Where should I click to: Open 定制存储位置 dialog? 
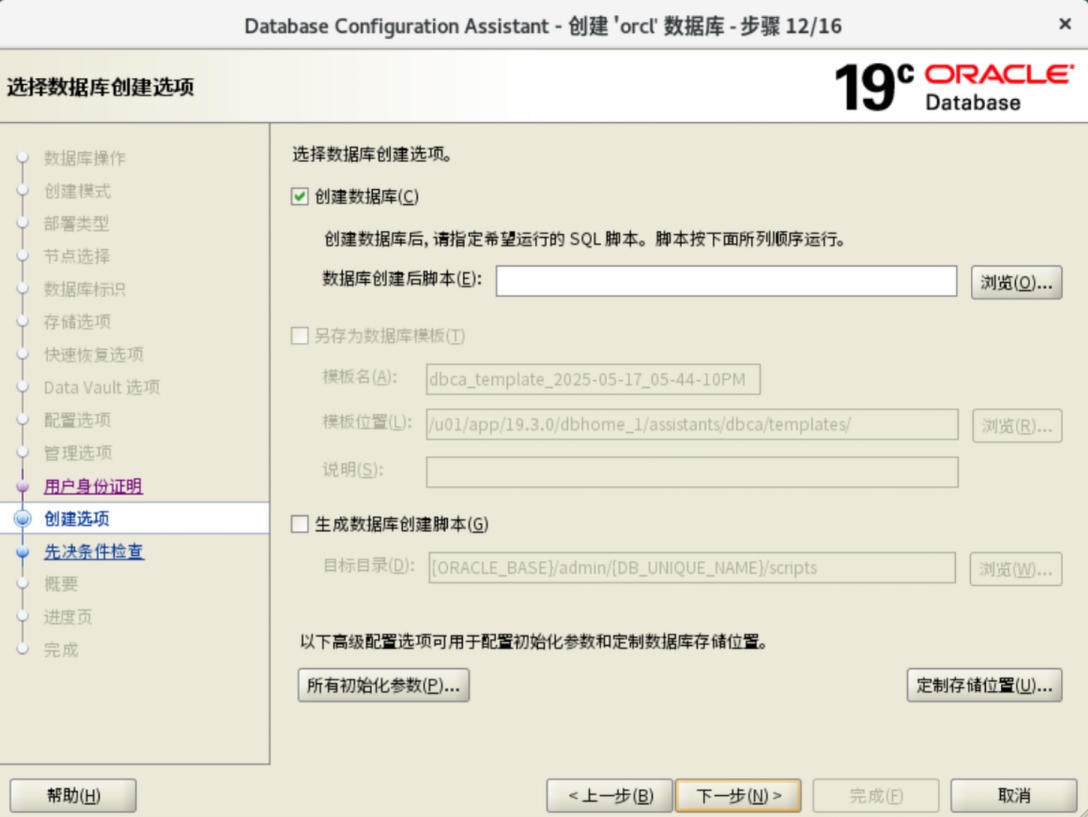(984, 685)
